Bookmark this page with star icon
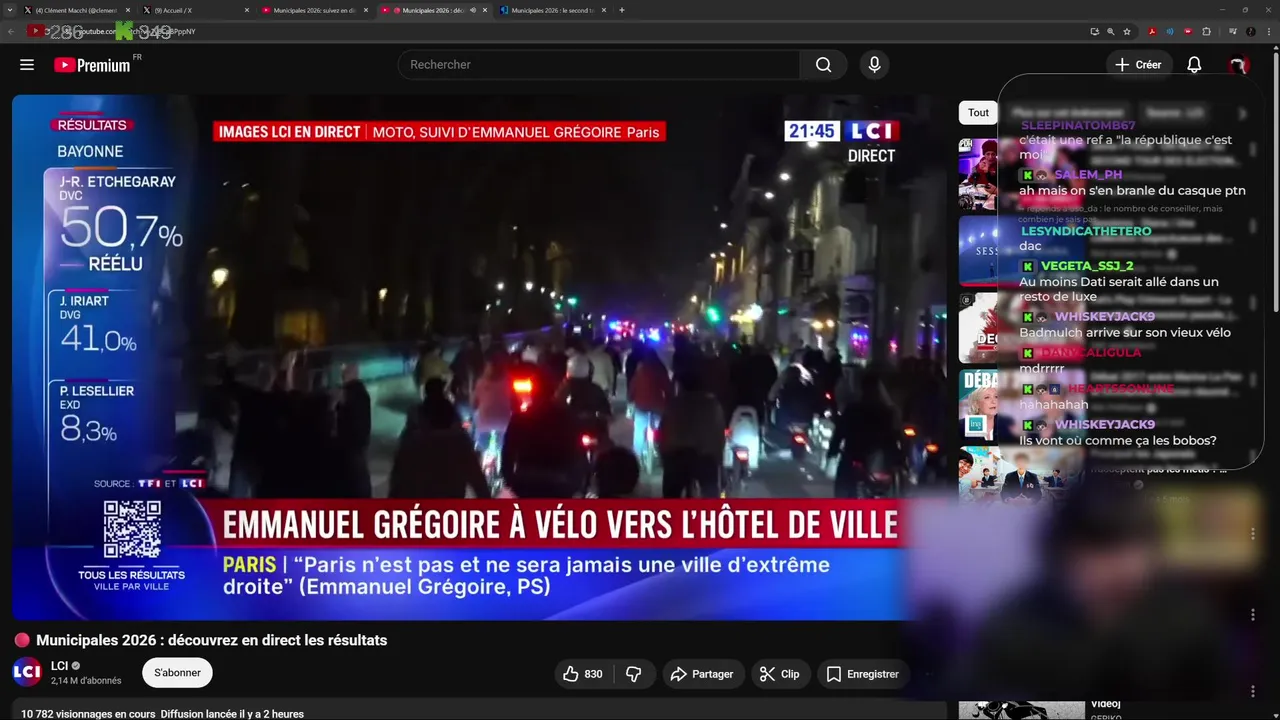 (1127, 31)
